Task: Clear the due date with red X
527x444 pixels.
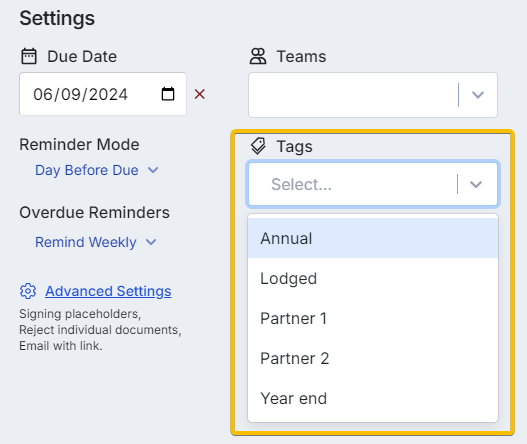Action: pos(200,94)
